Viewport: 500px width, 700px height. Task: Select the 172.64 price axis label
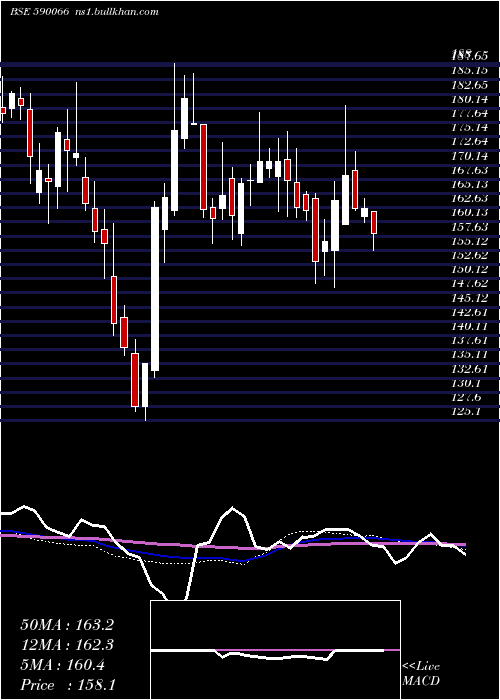point(469,142)
